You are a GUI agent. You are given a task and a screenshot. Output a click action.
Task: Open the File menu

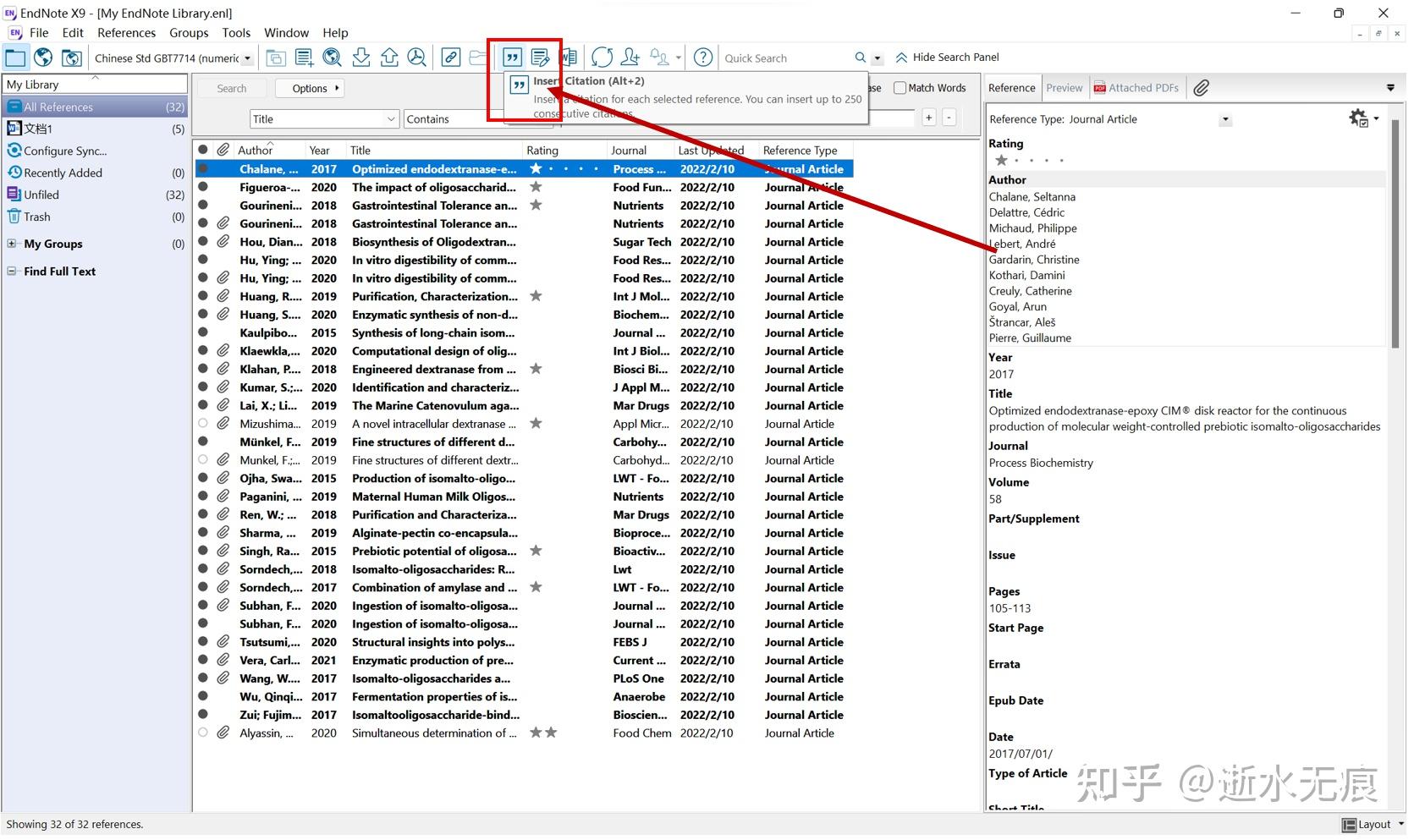pyautogui.click(x=39, y=33)
